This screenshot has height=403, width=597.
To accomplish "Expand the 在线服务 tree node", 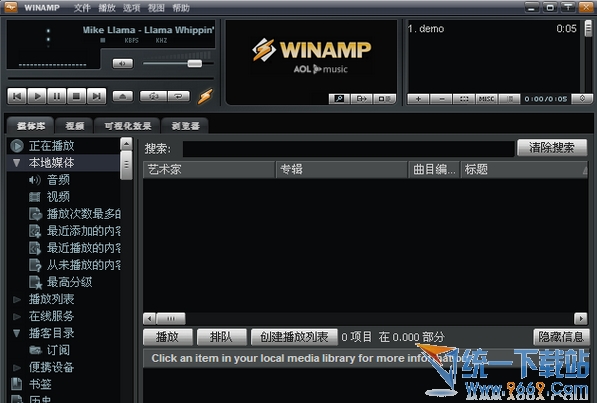I will coord(16,317).
